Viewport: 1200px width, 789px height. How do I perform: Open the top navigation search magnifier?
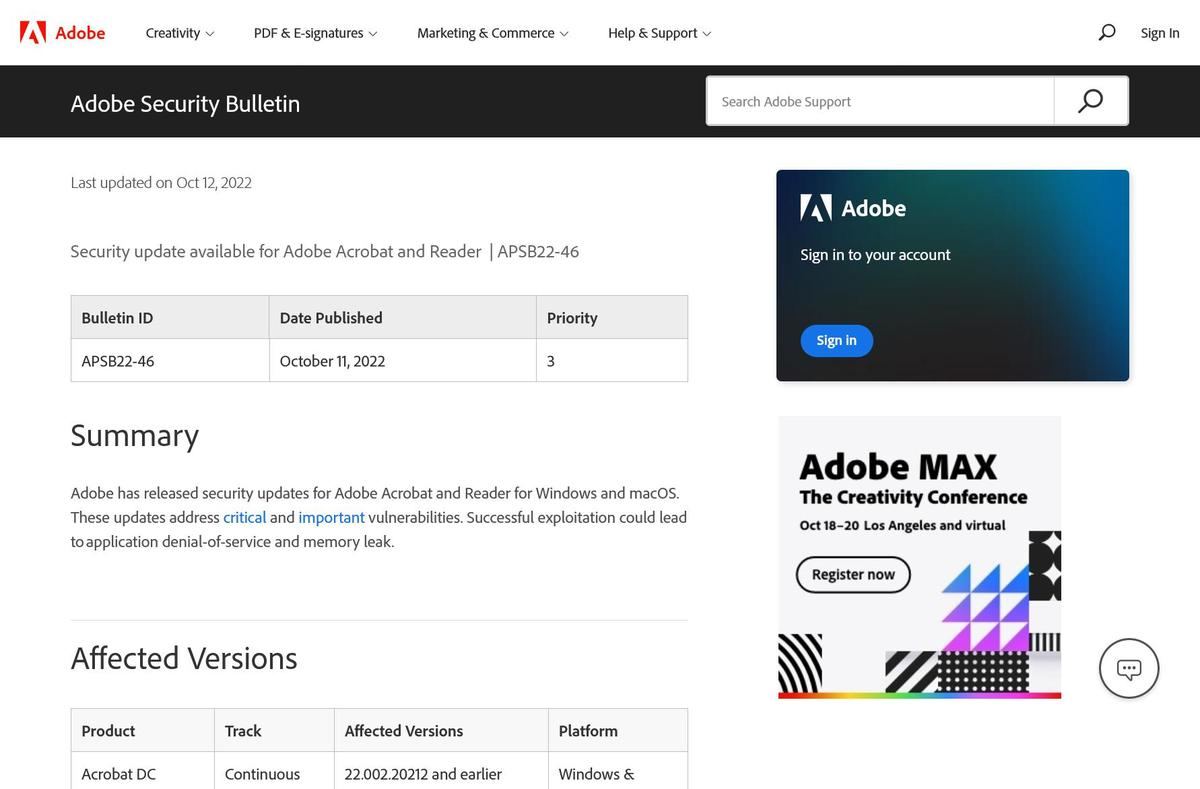pyautogui.click(x=1106, y=33)
